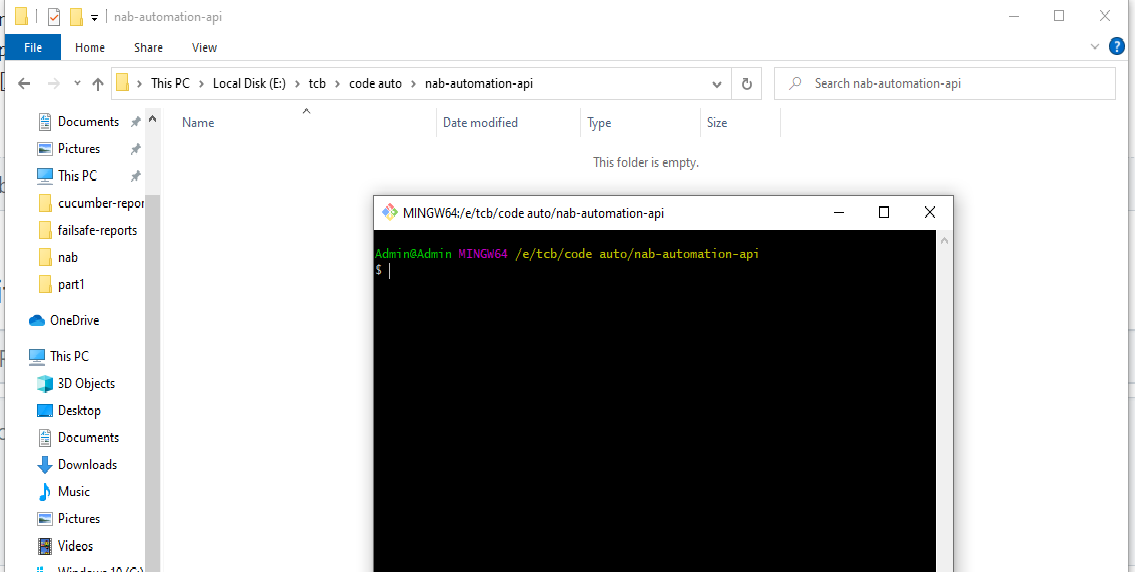Click the Videos filmstrip icon

(45, 546)
